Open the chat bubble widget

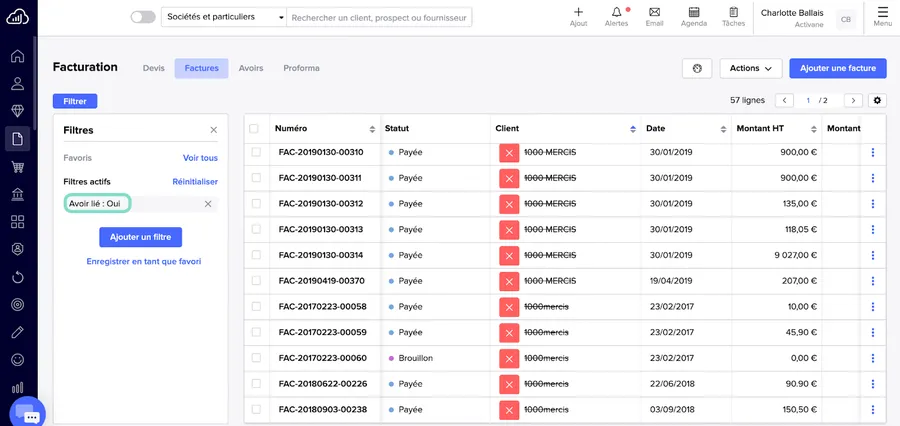[29, 414]
